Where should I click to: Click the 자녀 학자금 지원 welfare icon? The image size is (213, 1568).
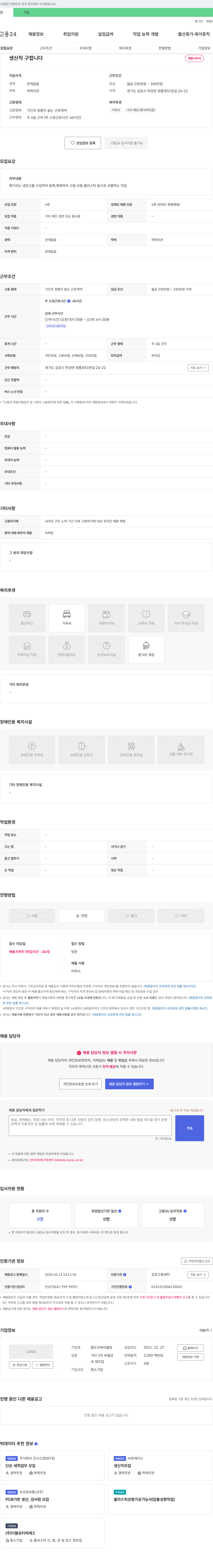186,618
